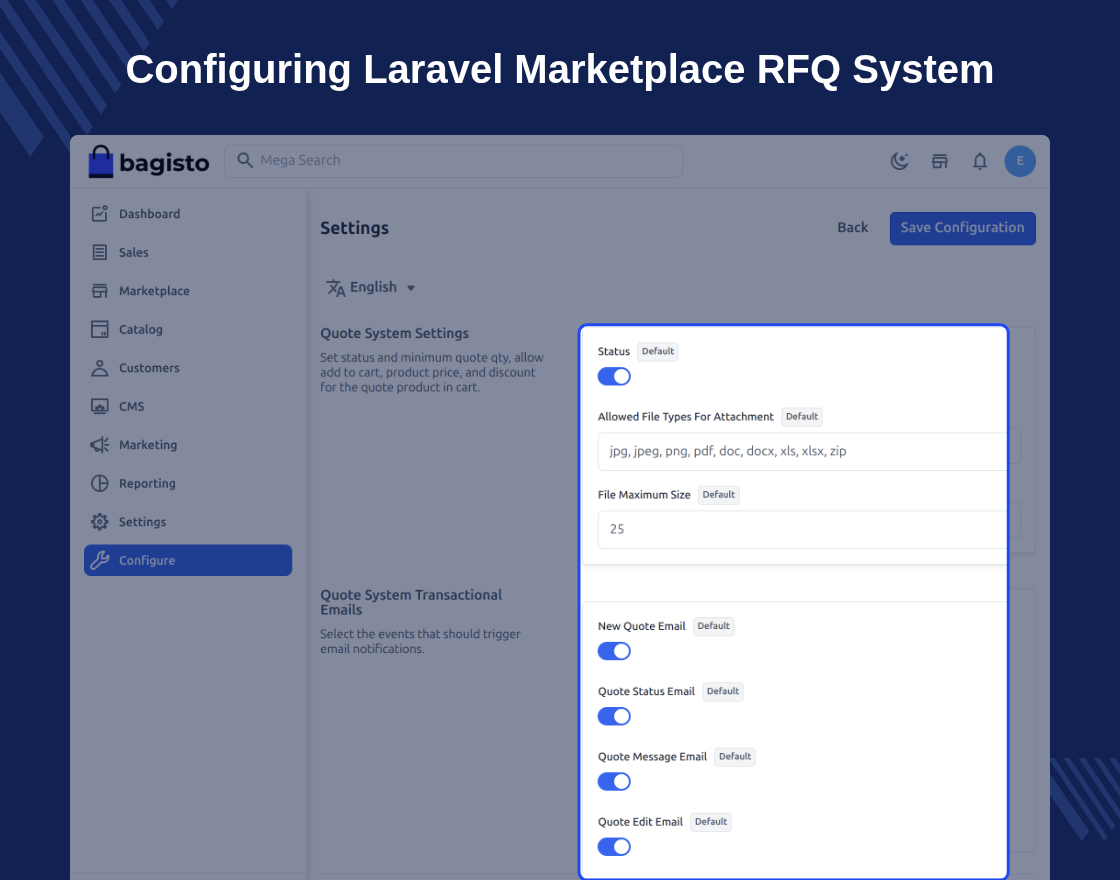Click Default badge beside Allowed File Types
The image size is (1120, 880).
(x=801, y=417)
